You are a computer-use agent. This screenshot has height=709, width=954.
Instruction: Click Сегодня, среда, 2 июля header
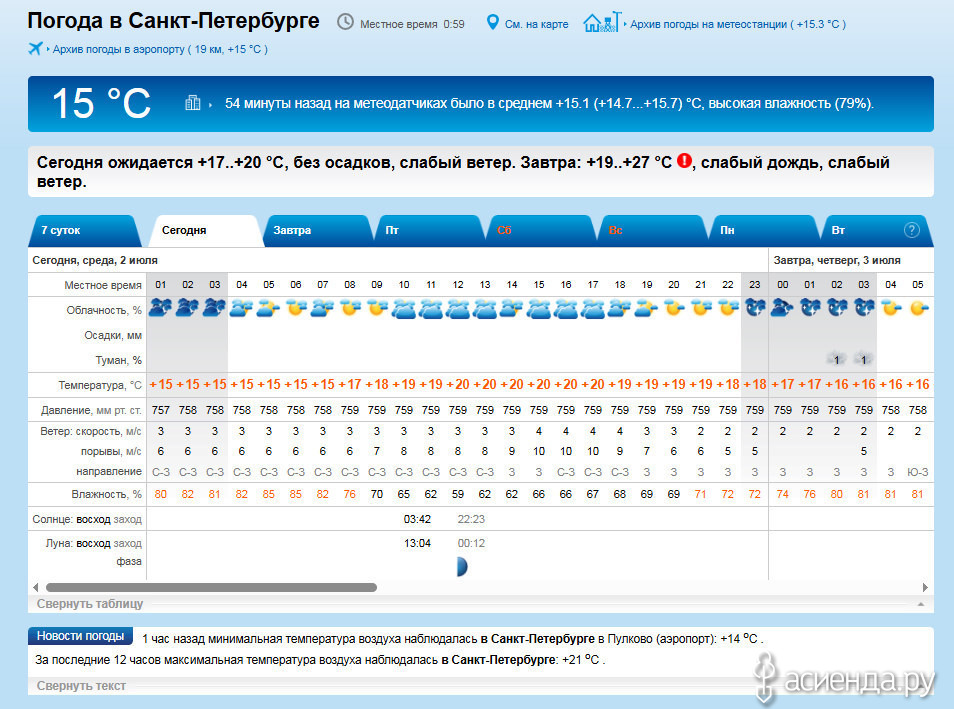pos(95,260)
